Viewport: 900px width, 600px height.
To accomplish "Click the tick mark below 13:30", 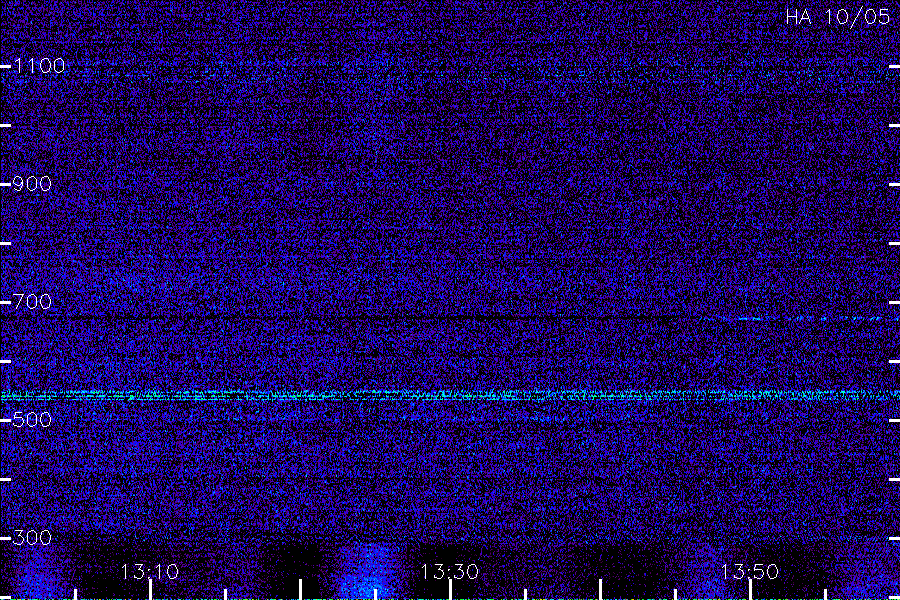I will point(450,590).
